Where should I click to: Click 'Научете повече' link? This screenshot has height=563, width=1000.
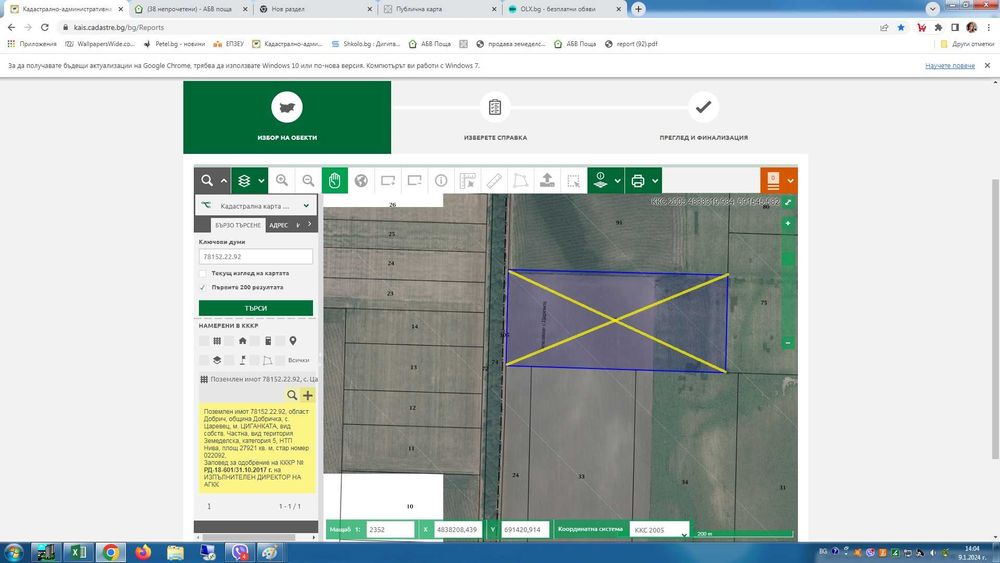click(949, 65)
